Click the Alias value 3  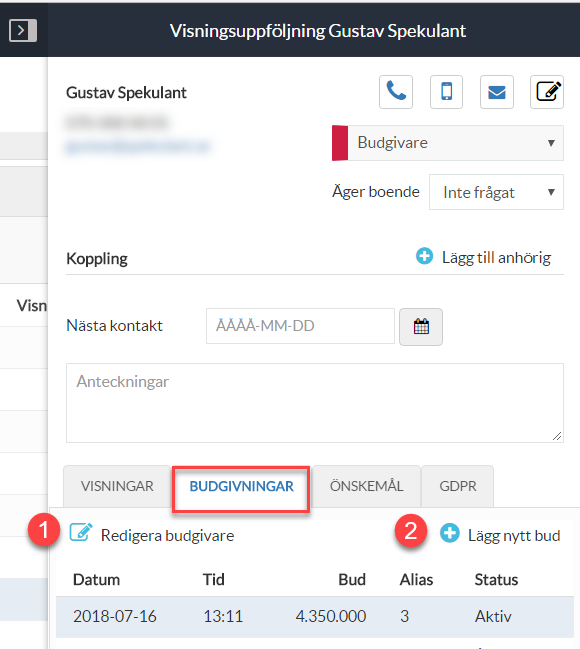[404, 616]
